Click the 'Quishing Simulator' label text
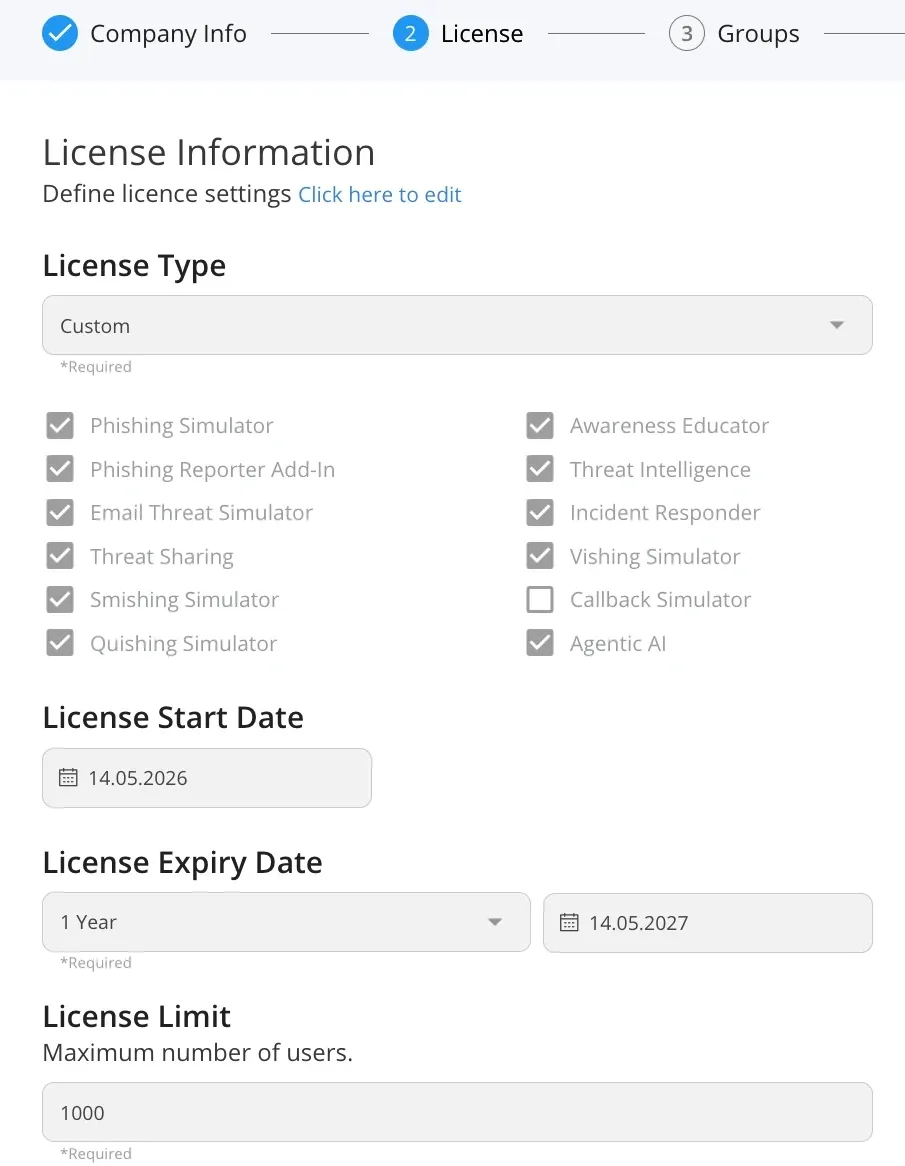Screen dimensions: 905x1166 coord(184,644)
